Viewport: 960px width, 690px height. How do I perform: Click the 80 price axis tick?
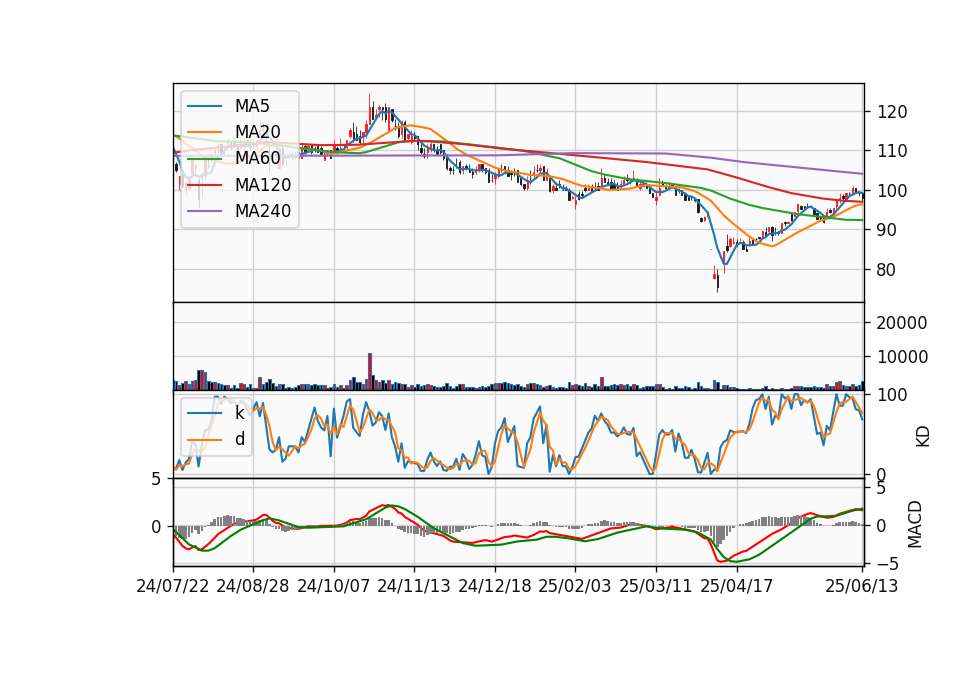(x=887, y=269)
